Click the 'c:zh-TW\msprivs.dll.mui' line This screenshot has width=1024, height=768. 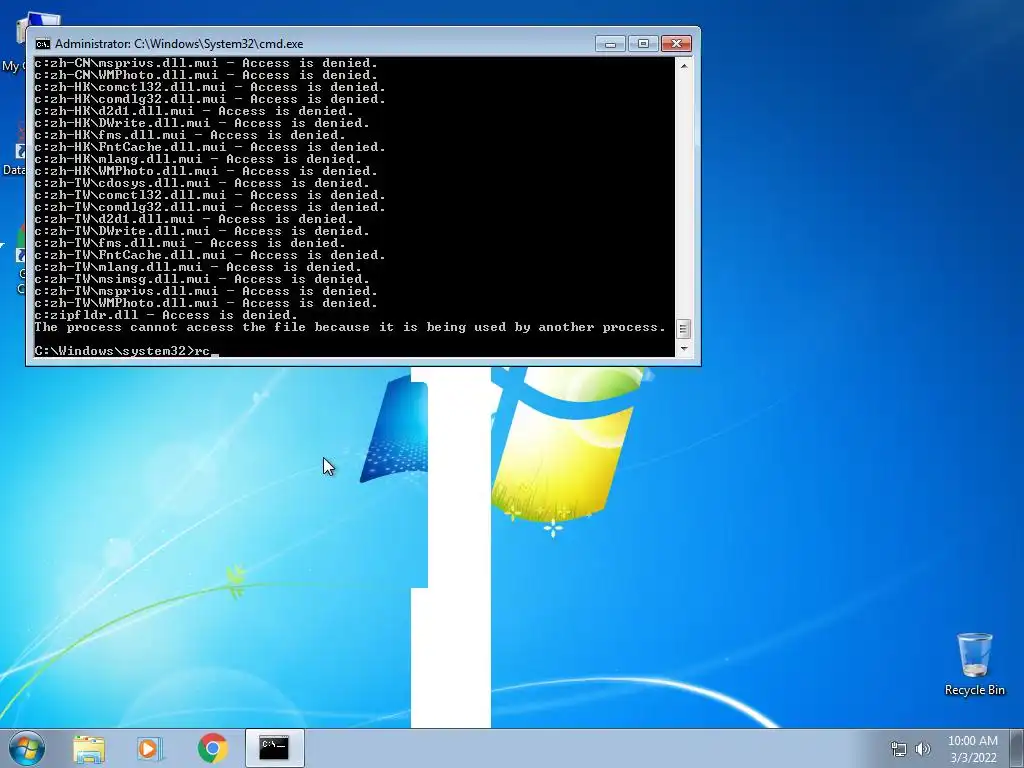click(206, 291)
